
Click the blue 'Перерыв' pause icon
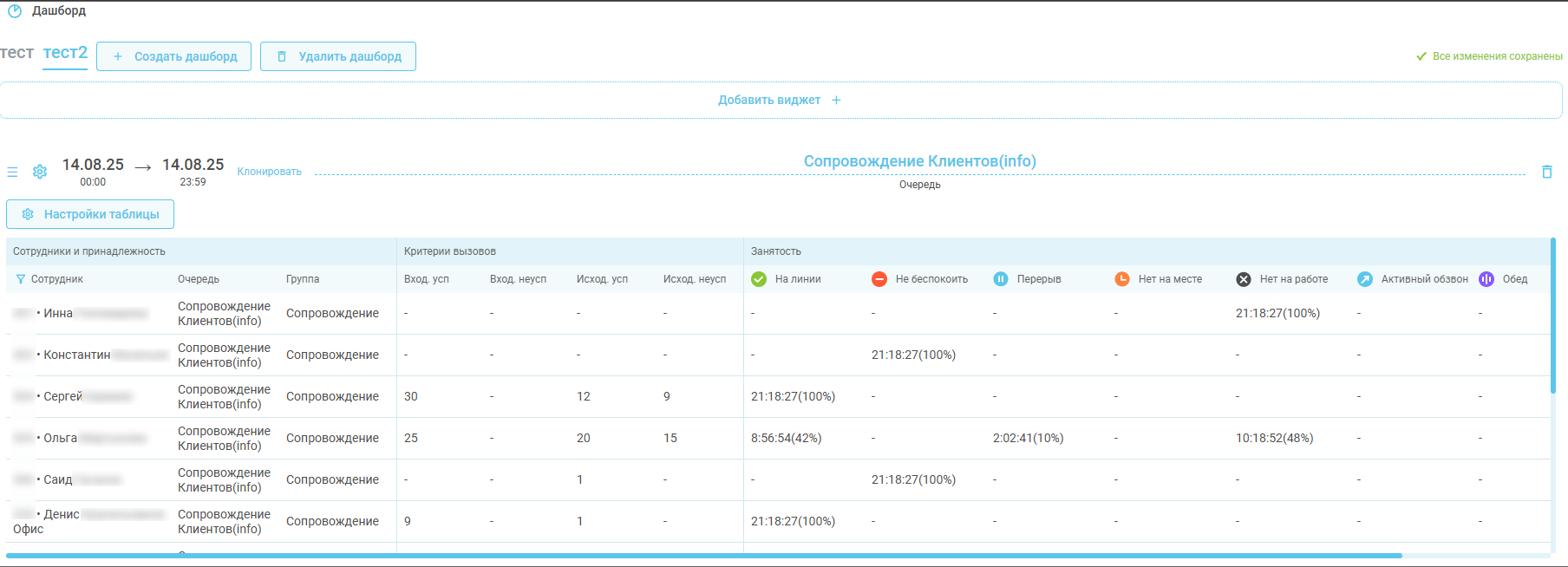click(x=1001, y=279)
